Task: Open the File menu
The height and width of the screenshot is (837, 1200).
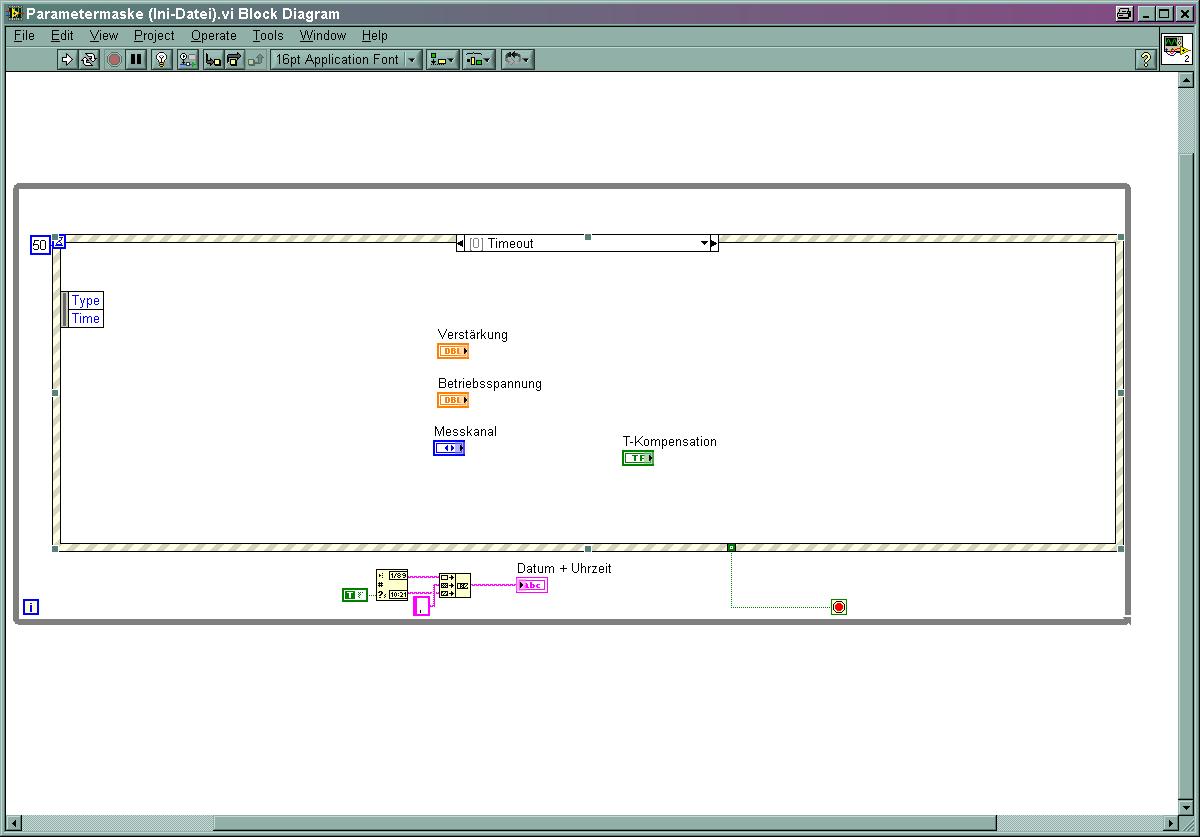Action: pyautogui.click(x=24, y=35)
